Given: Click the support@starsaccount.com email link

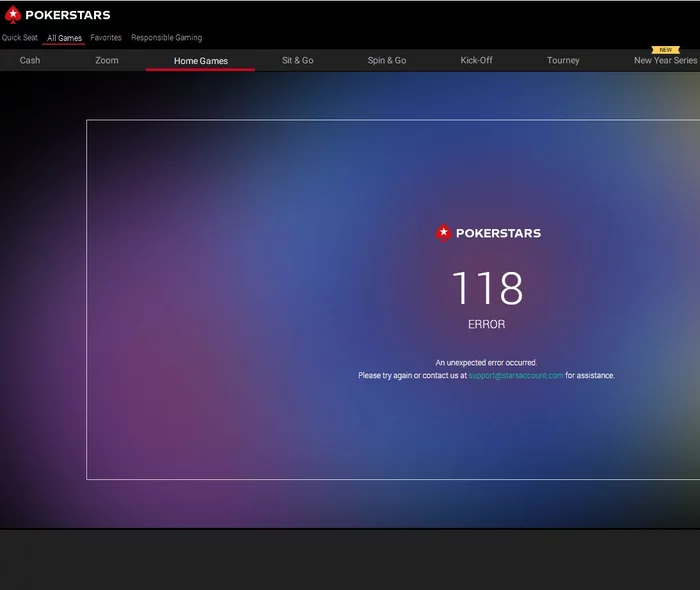Looking at the screenshot, I should (x=516, y=375).
